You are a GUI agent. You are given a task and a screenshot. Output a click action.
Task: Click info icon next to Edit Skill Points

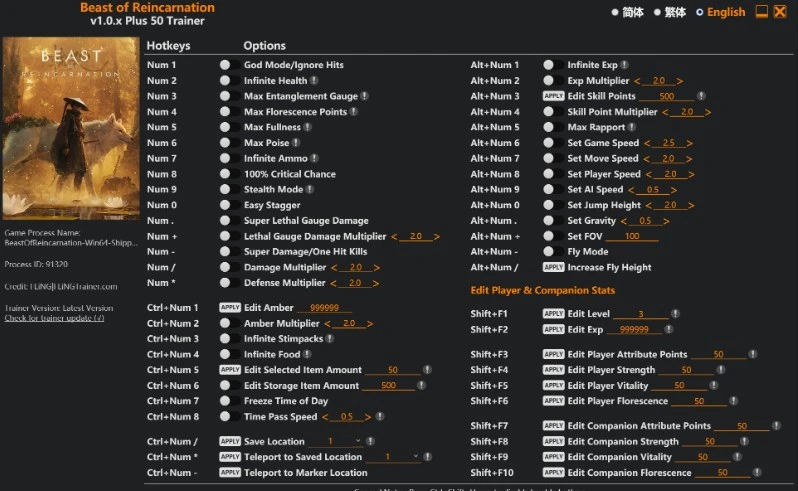[701, 96]
